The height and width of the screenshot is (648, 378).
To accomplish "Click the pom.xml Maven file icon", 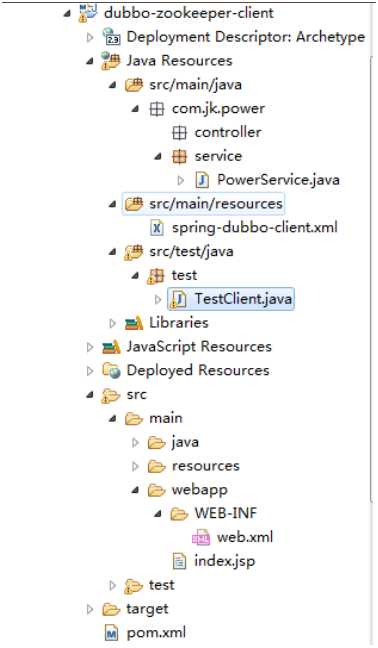I will (x=112, y=633).
